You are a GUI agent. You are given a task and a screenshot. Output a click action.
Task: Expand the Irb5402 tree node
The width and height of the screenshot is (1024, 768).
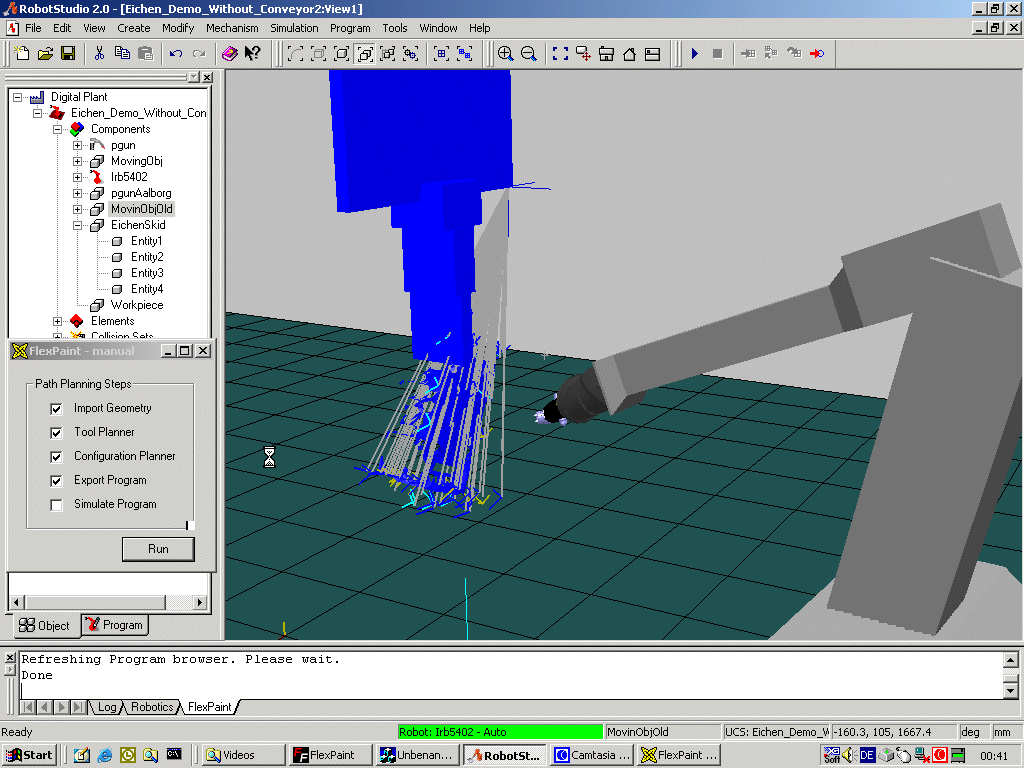(x=78, y=177)
